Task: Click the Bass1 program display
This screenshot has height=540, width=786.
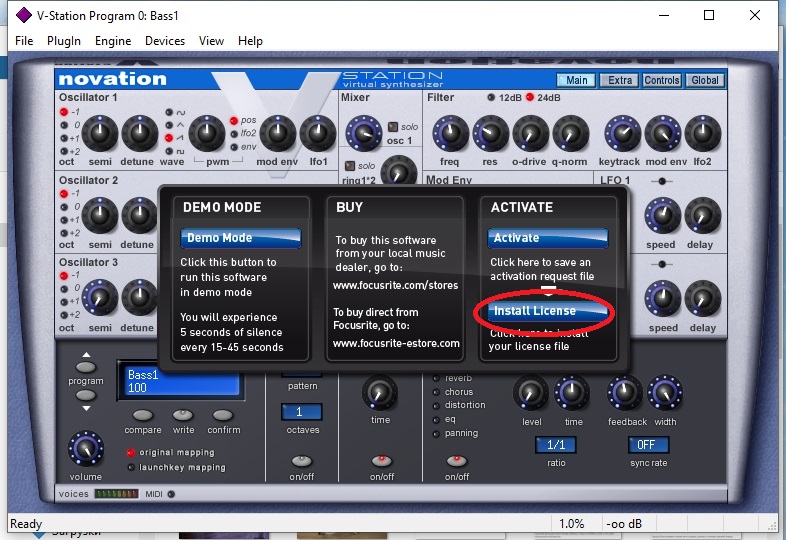Action: (x=180, y=381)
